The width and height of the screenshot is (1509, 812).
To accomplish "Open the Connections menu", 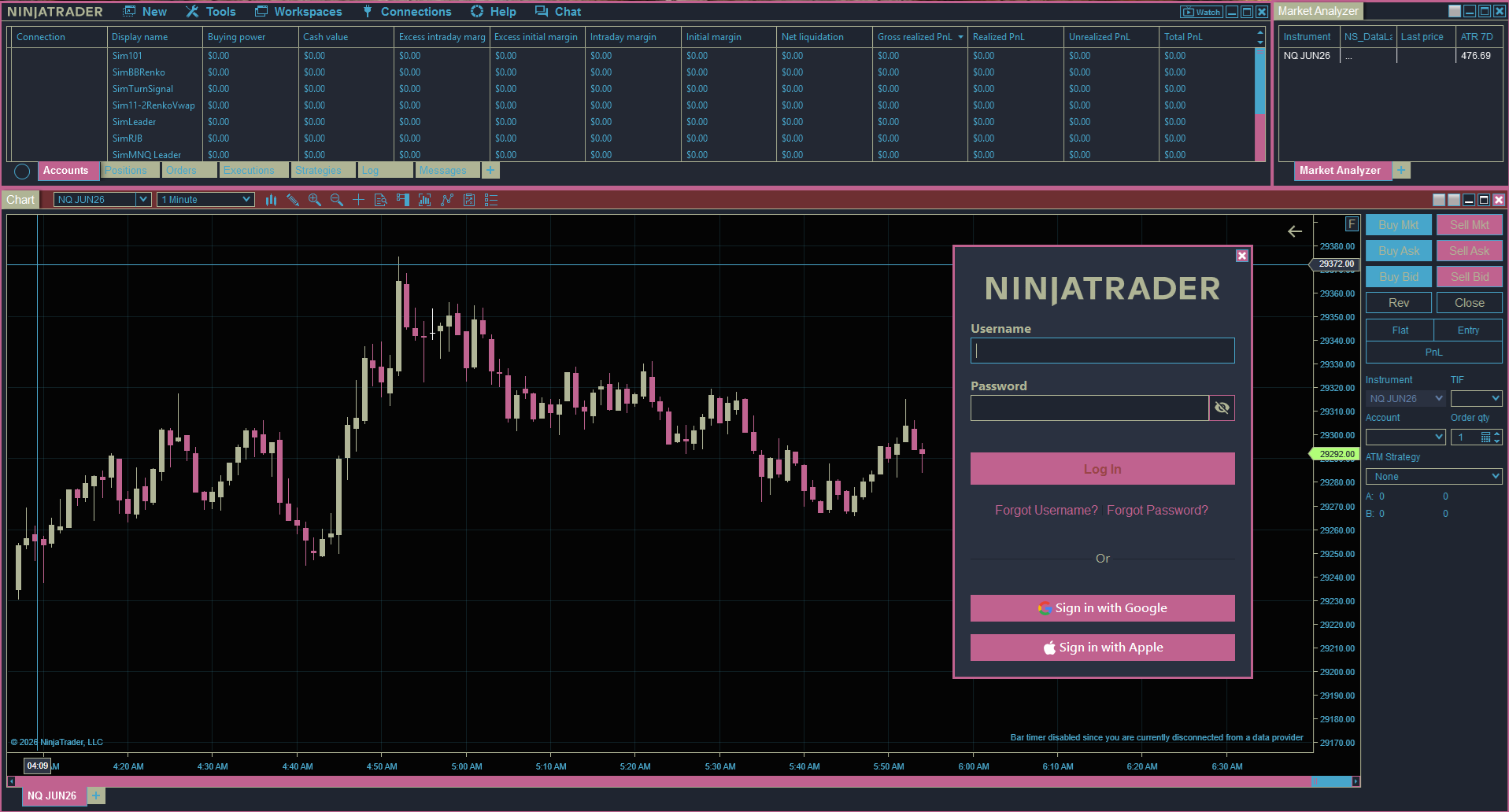I will [x=407, y=12].
